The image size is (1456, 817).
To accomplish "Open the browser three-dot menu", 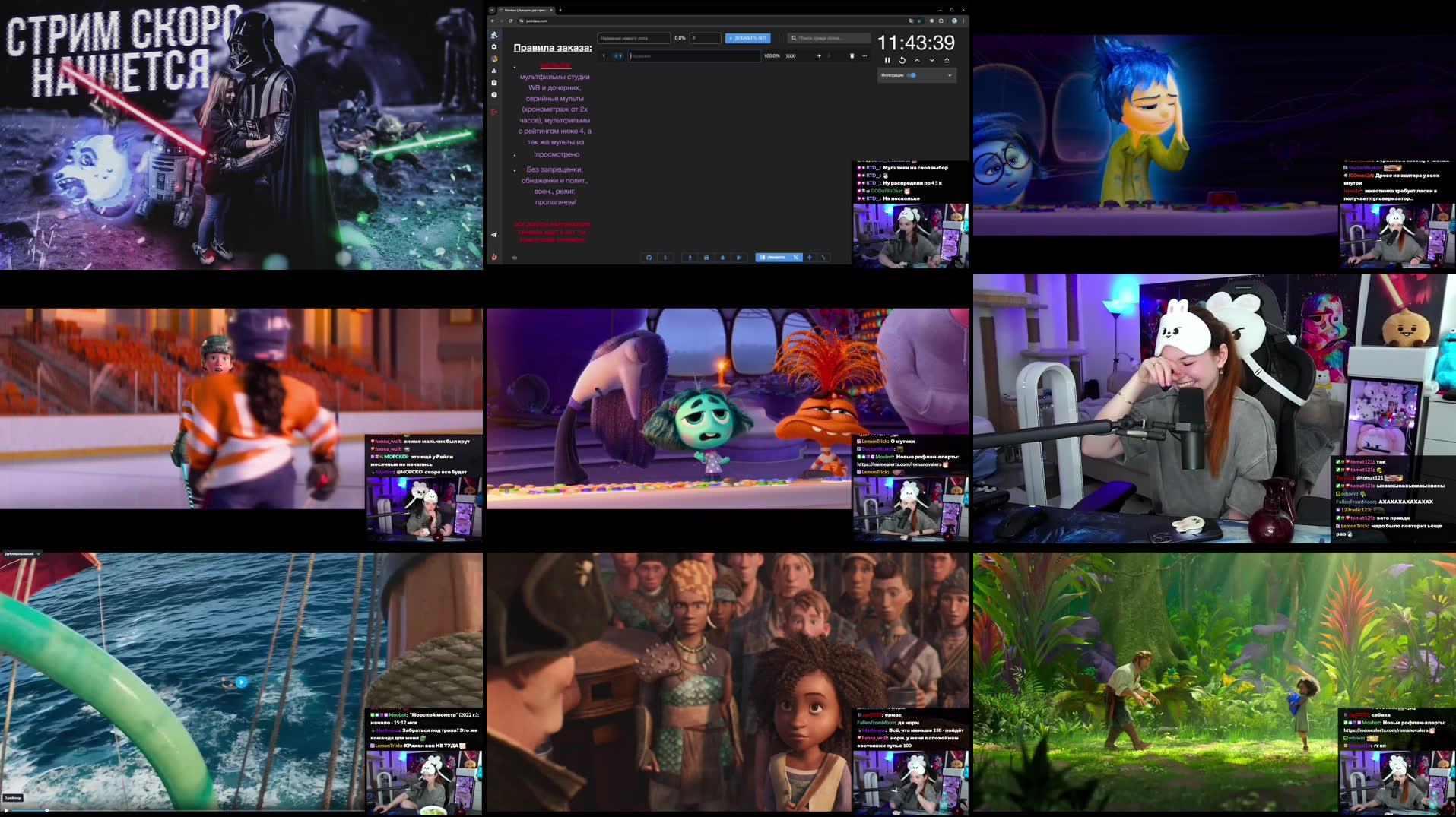I will point(964,21).
